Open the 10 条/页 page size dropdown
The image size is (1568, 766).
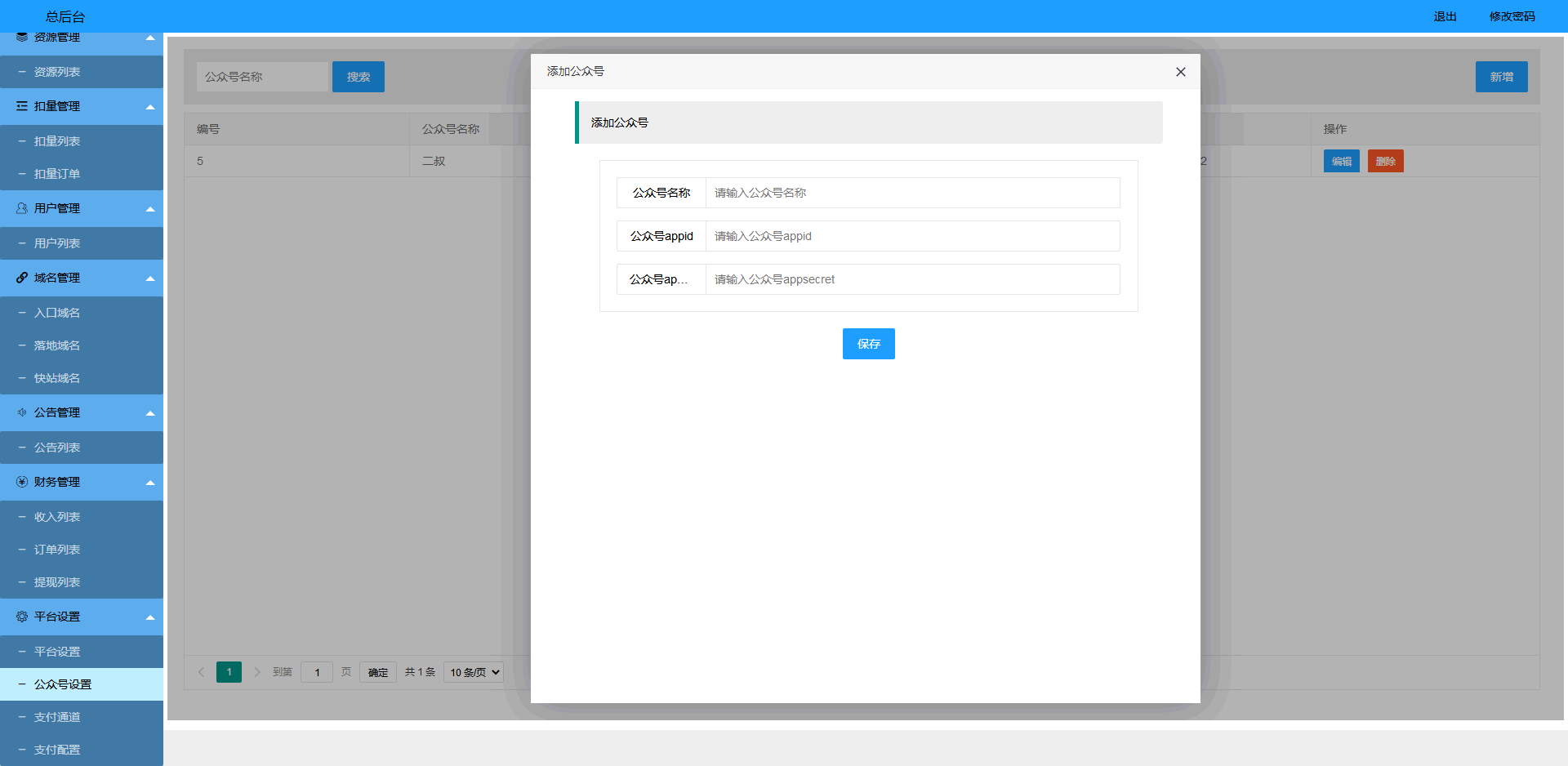pos(474,672)
